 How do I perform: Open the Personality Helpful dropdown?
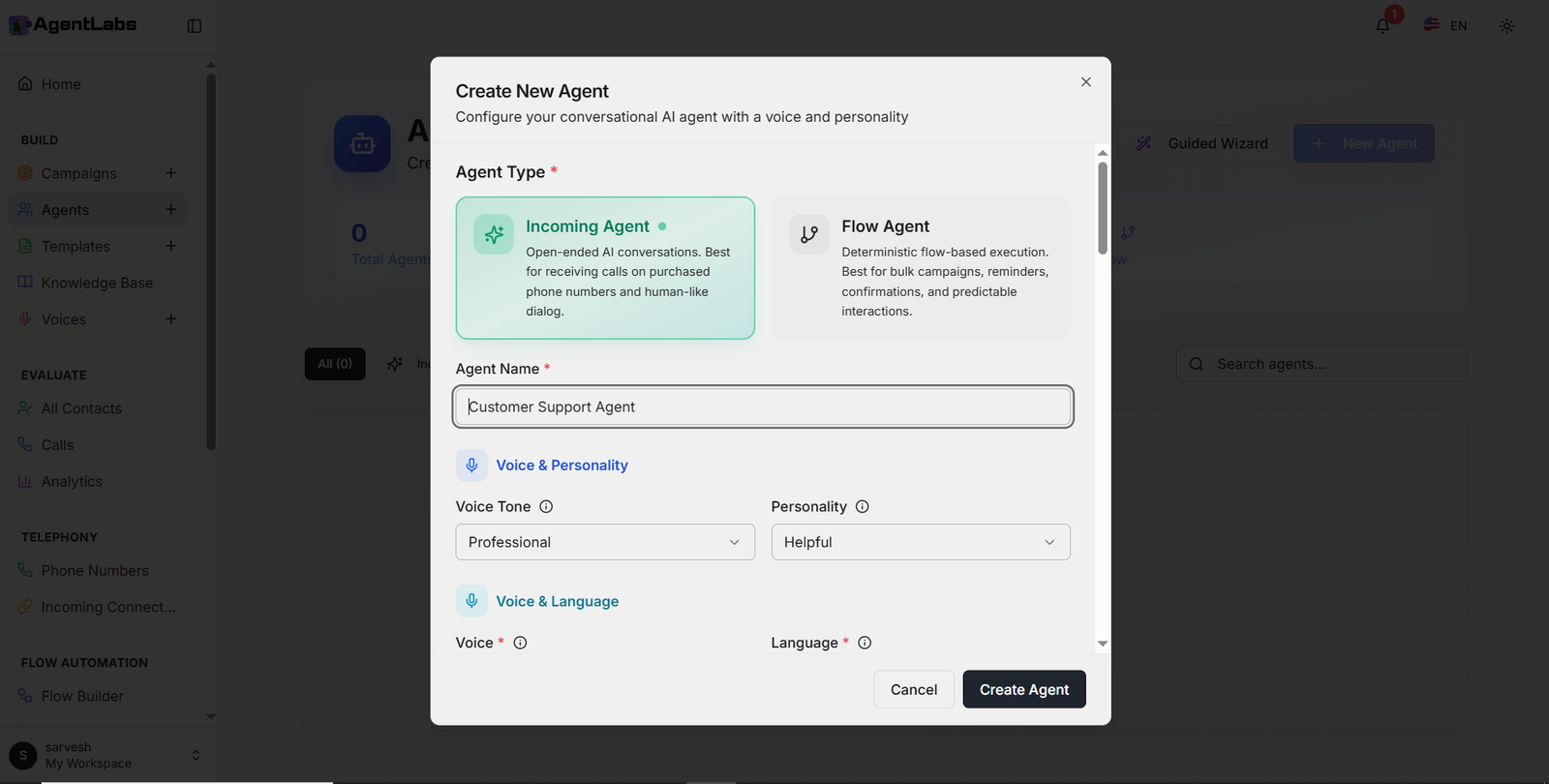(x=921, y=542)
